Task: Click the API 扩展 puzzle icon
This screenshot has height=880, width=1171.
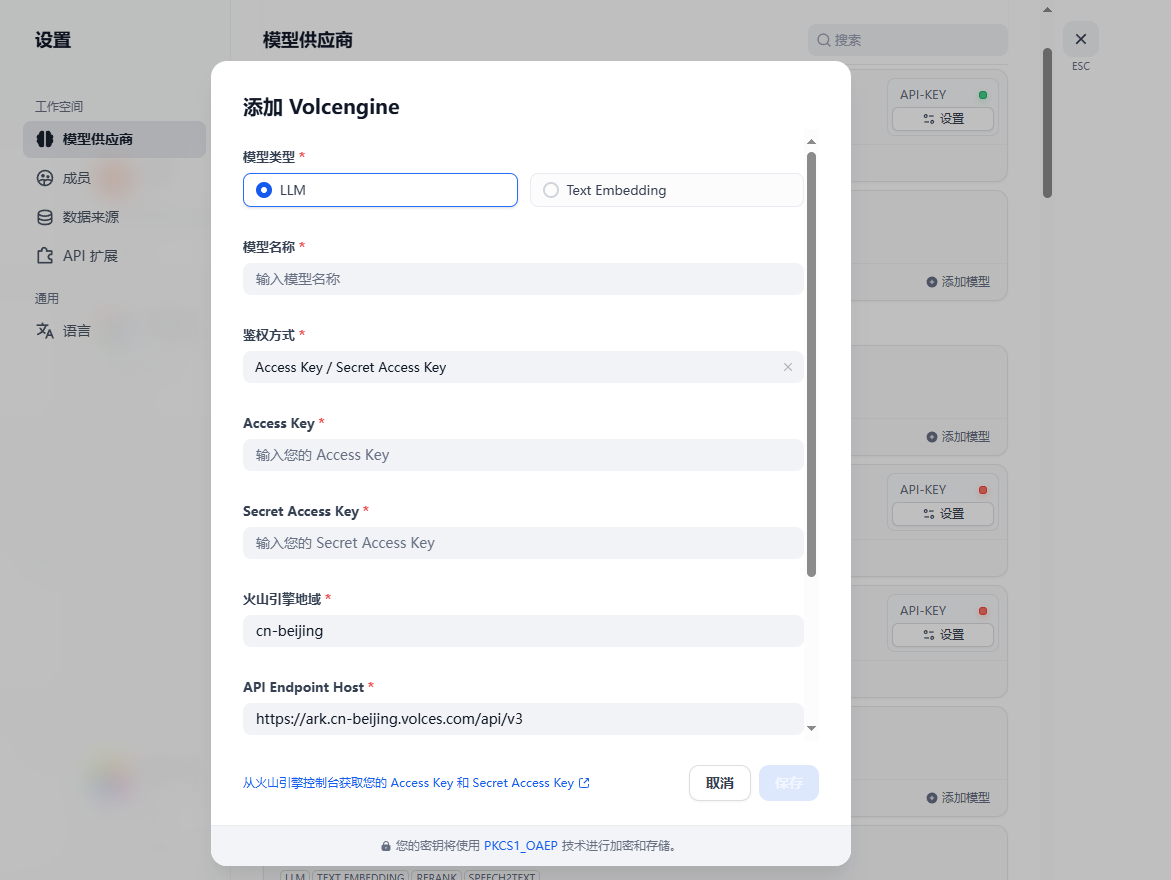Action: (x=45, y=256)
